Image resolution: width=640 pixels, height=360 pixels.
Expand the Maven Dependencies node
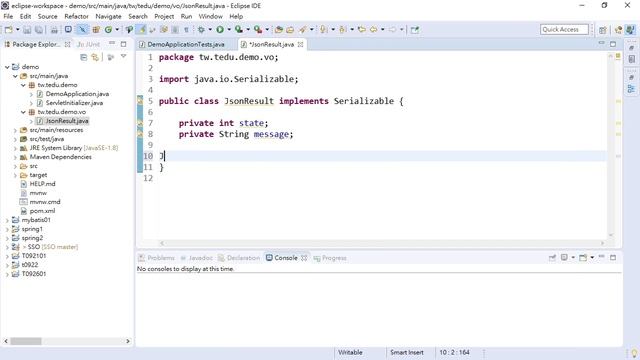click(15, 157)
